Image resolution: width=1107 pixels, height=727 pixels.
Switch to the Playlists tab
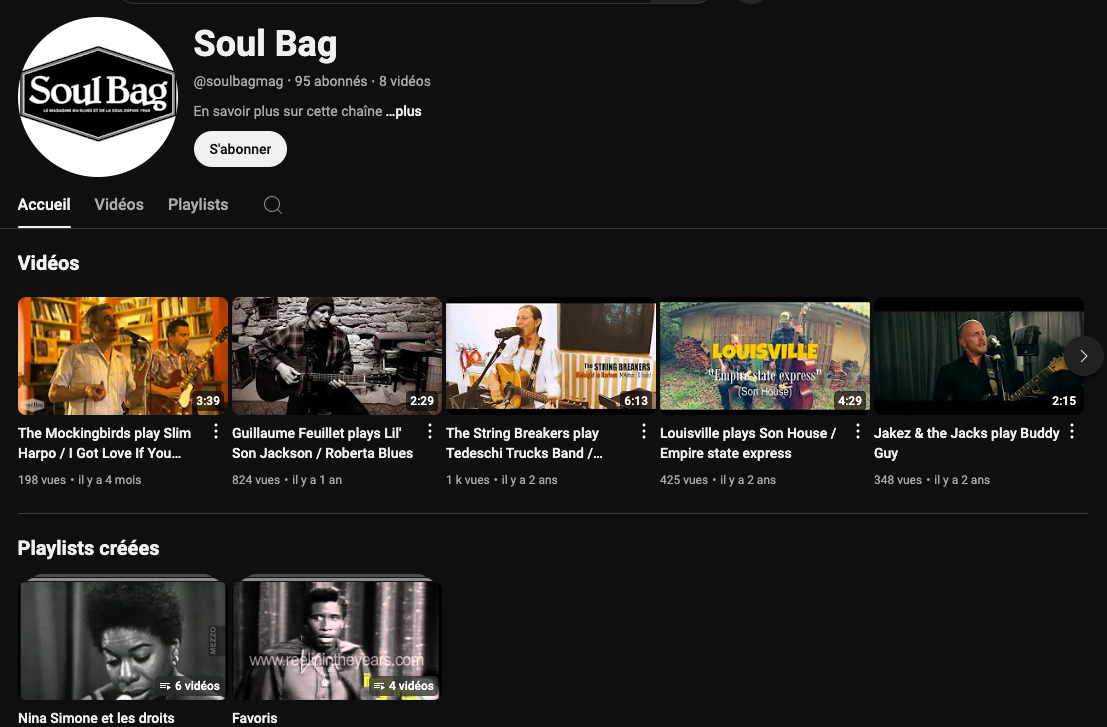pos(198,205)
